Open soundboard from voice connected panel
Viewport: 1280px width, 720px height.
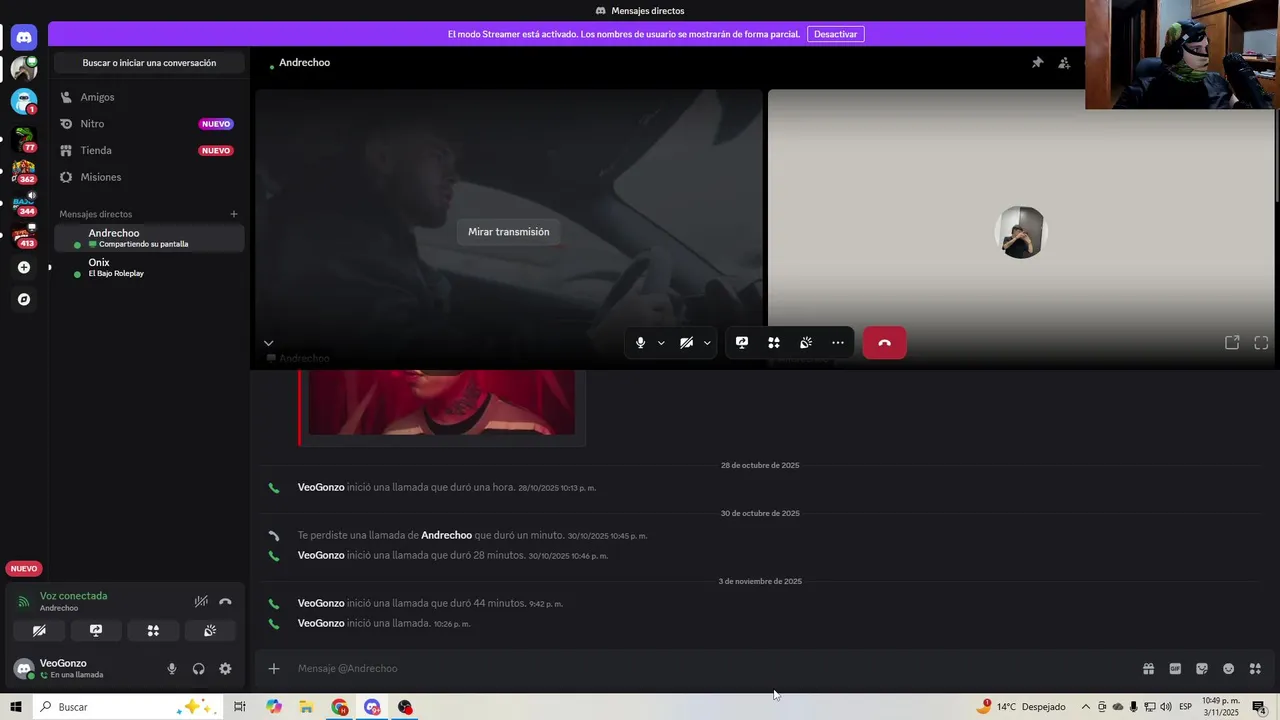(210, 631)
